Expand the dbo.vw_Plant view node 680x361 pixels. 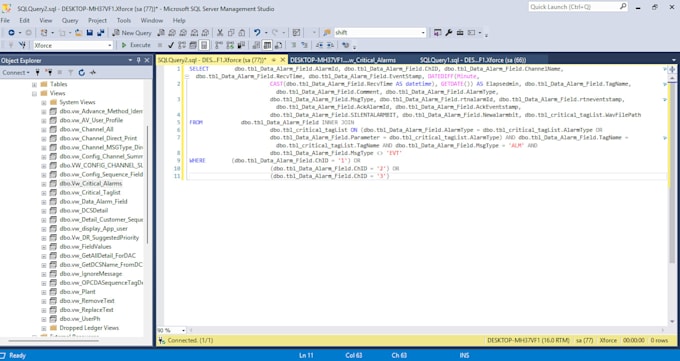coord(43,292)
